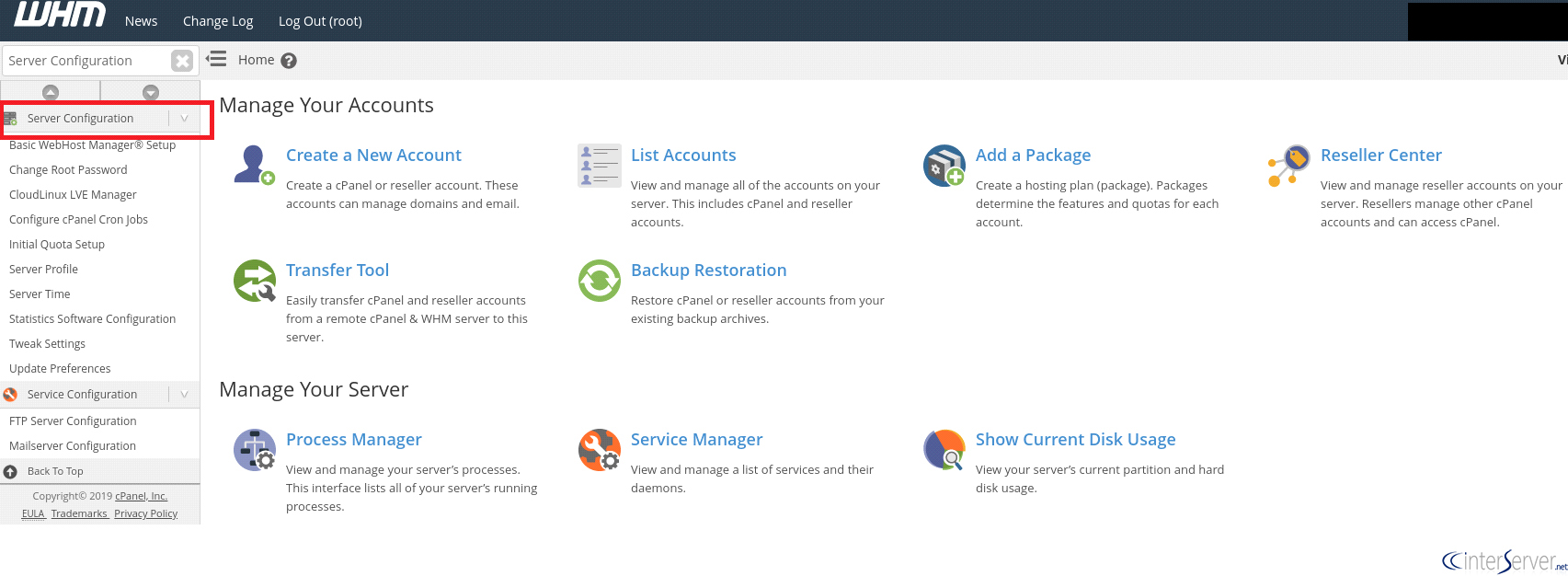This screenshot has height=576, width=1568.
Task: Open Service Manager link
Action: coord(697,440)
